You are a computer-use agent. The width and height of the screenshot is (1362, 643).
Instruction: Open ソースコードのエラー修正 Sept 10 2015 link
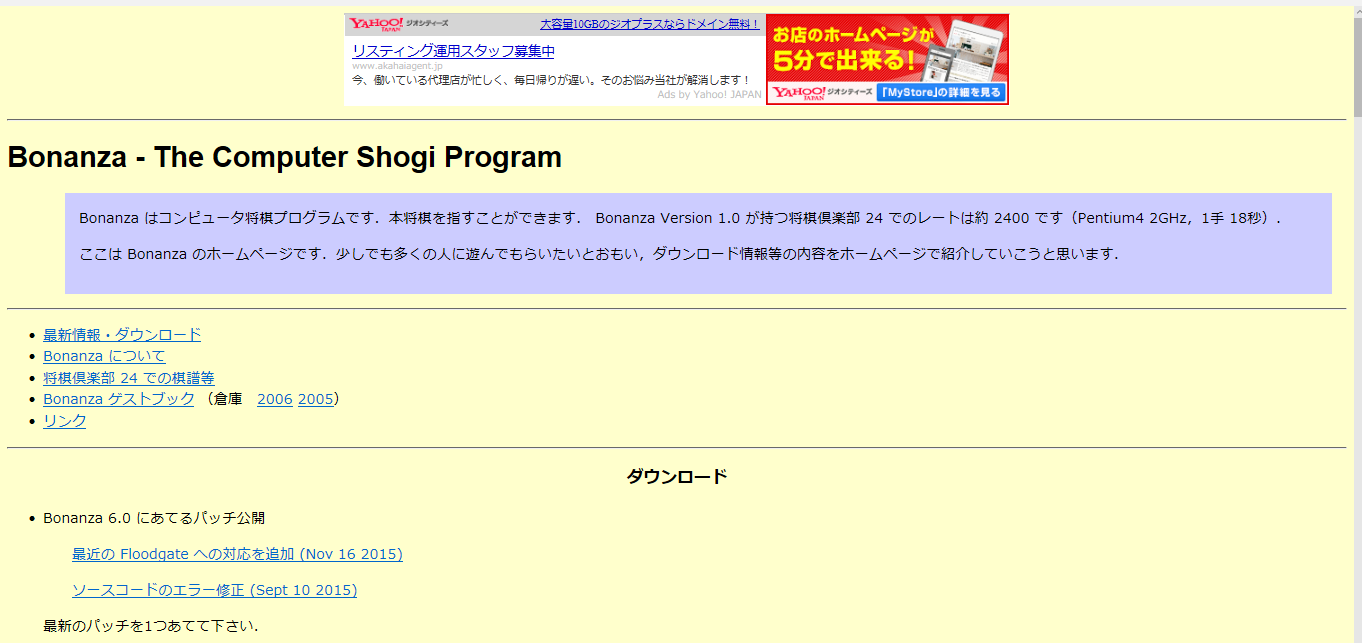(x=214, y=590)
